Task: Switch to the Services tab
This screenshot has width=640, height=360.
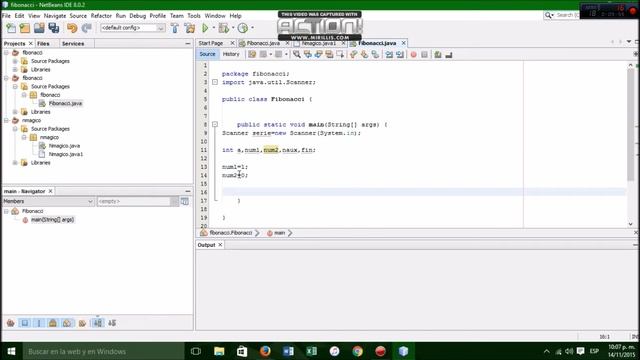Action: [x=73, y=43]
